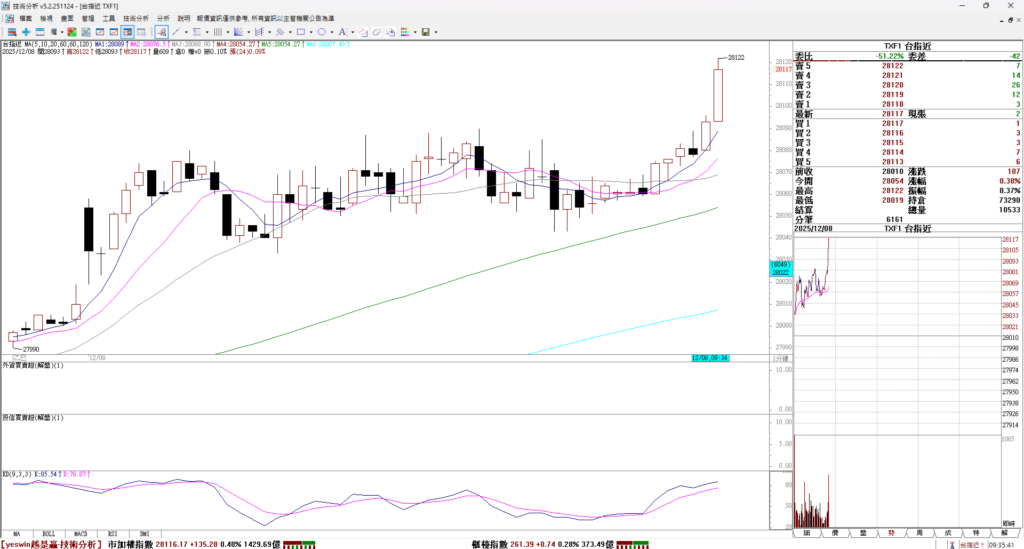Open the 技術分析 menu
The image size is (1024, 549).
point(136,18)
